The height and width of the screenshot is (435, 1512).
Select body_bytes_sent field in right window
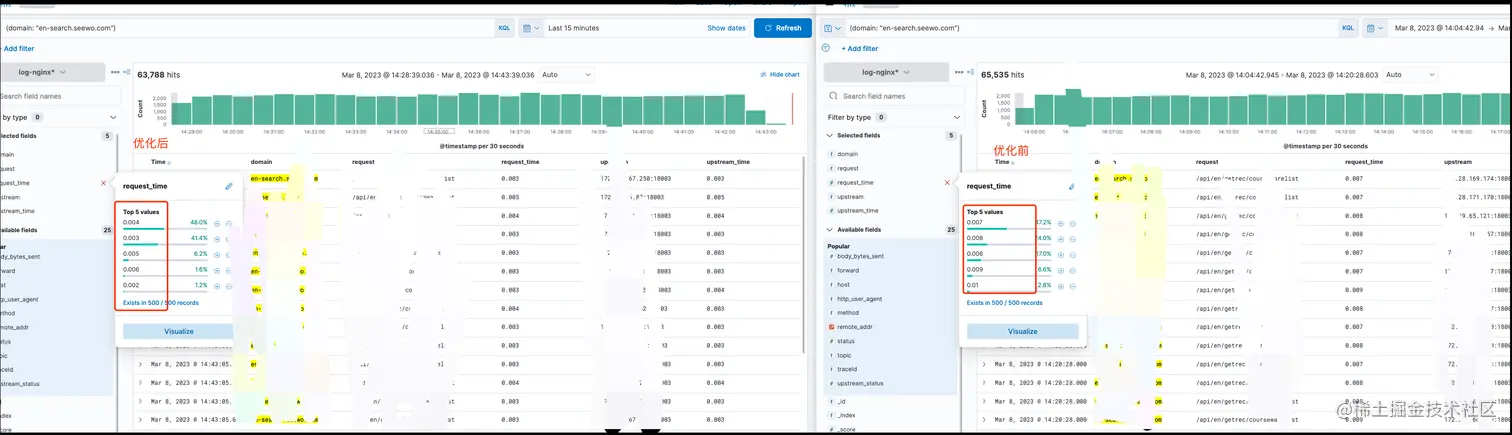[859, 256]
